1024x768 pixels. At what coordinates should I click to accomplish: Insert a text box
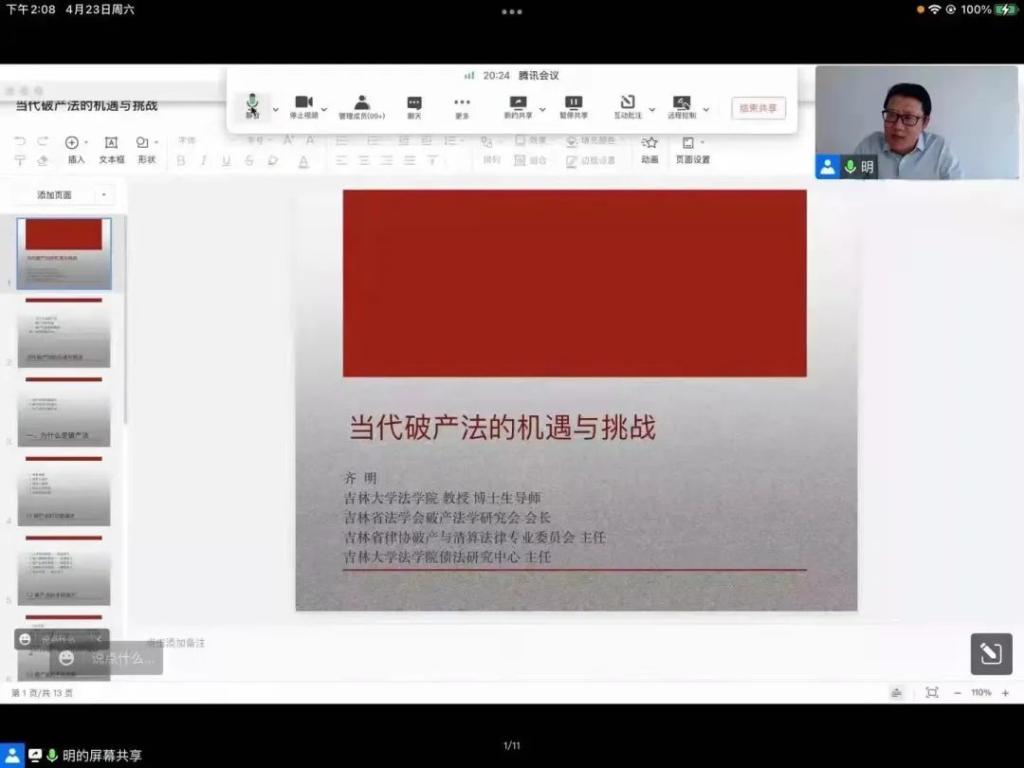point(111,149)
